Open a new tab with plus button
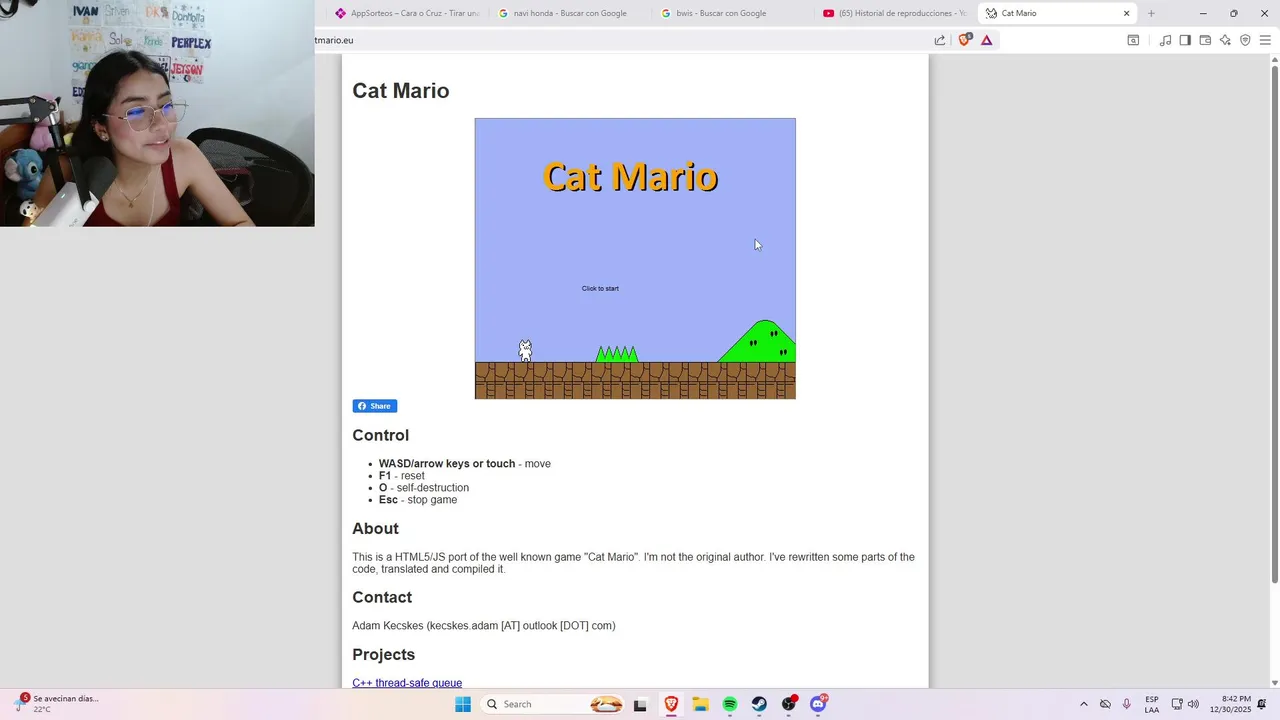This screenshot has height=720, width=1280. coord(1151,13)
